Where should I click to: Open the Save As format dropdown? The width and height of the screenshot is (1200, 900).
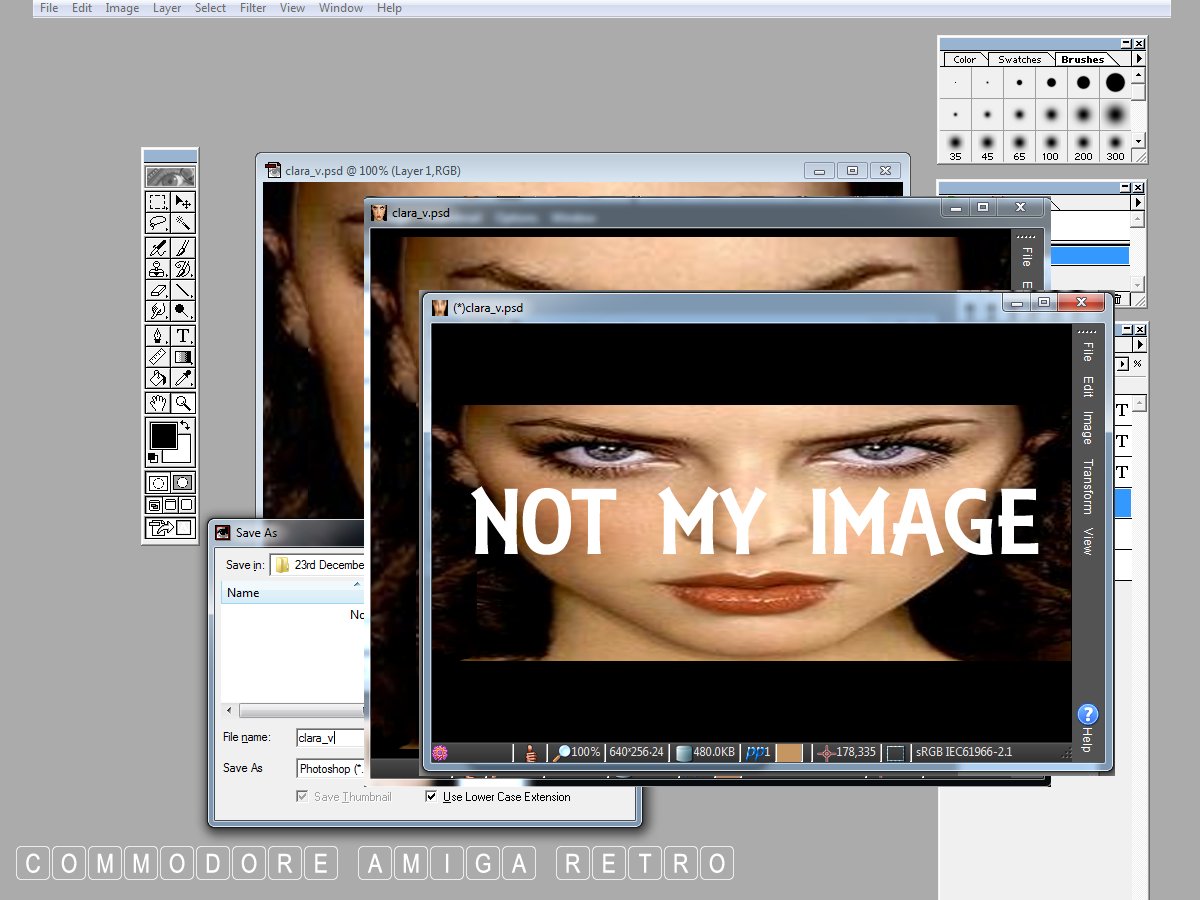(x=331, y=769)
